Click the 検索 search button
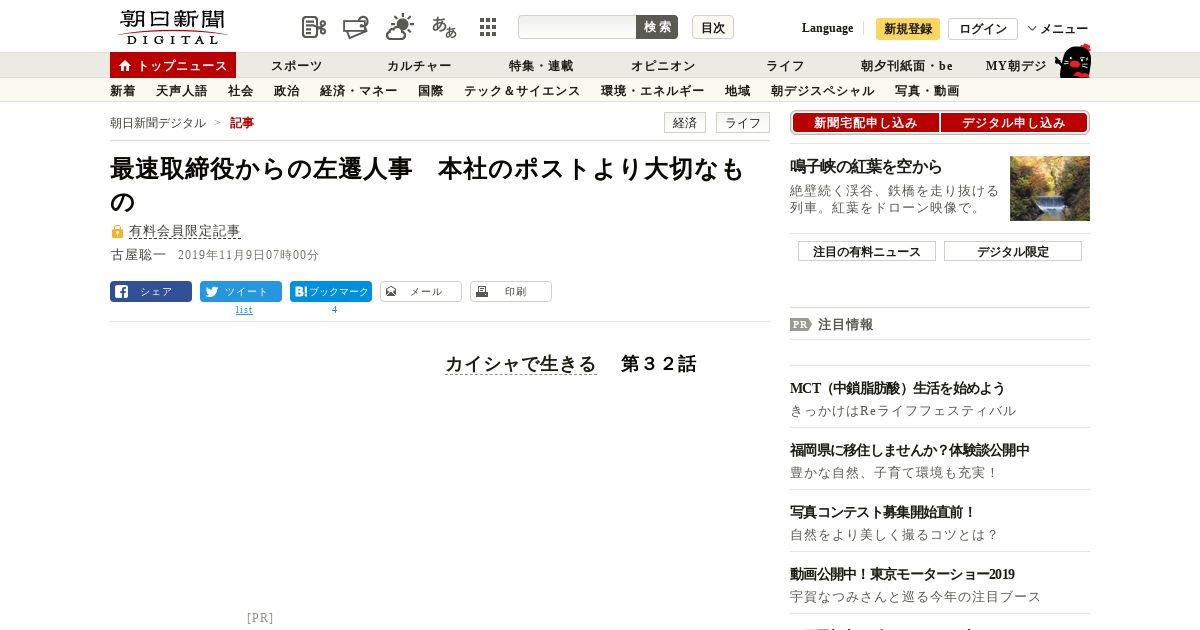Screen dimensions: 1200x630 [x=657, y=27]
